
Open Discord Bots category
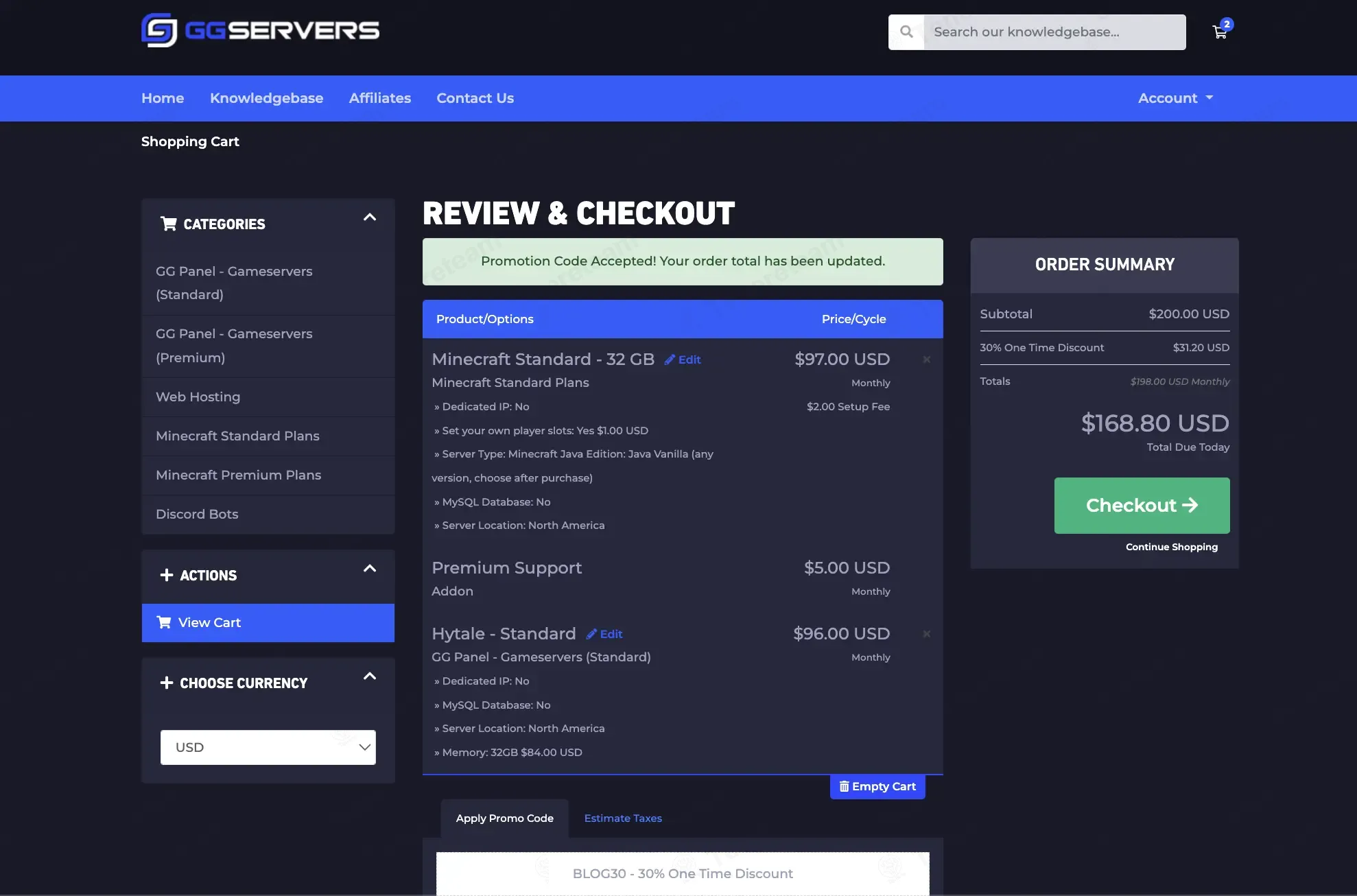(268, 515)
